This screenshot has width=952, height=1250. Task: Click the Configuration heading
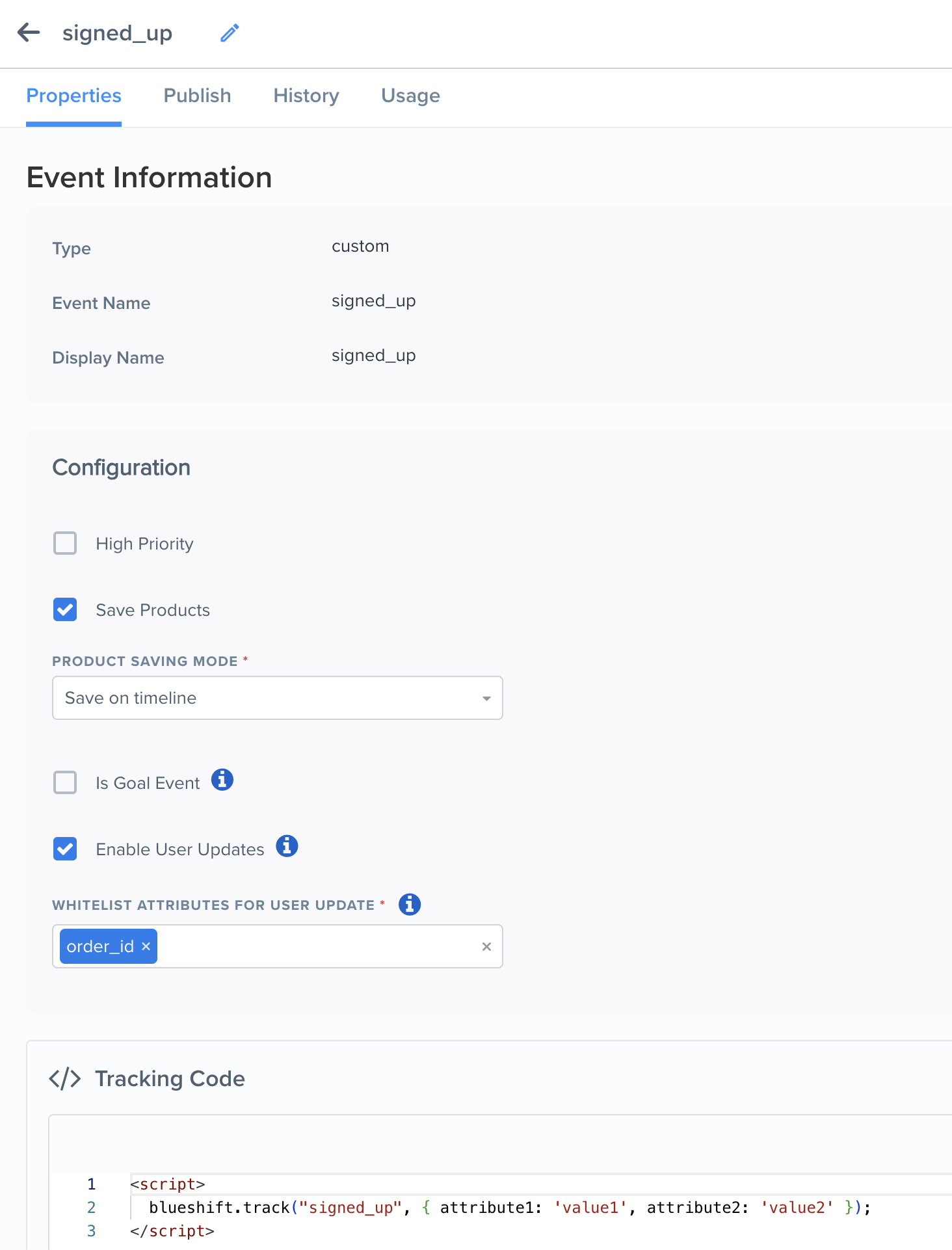click(121, 468)
